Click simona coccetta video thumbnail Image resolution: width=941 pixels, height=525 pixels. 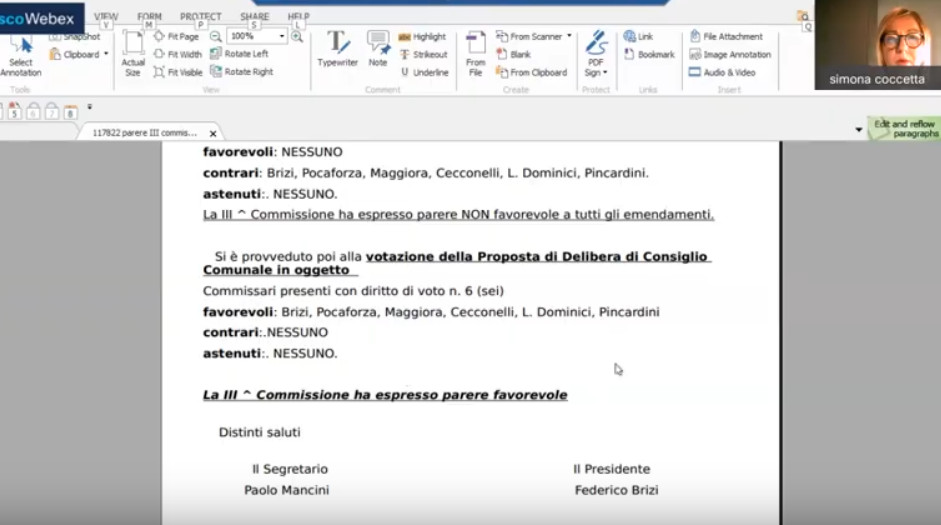877,45
